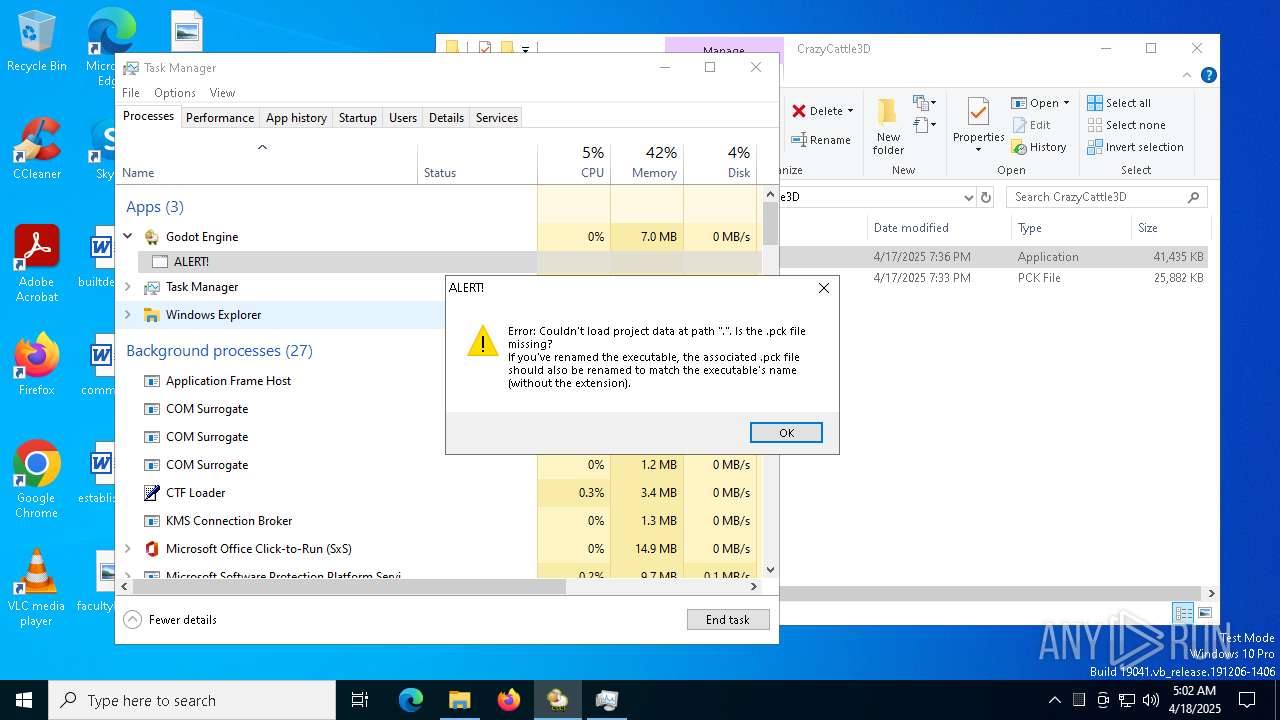
Task: Click the Godot Engine process icon
Action: [x=152, y=237]
